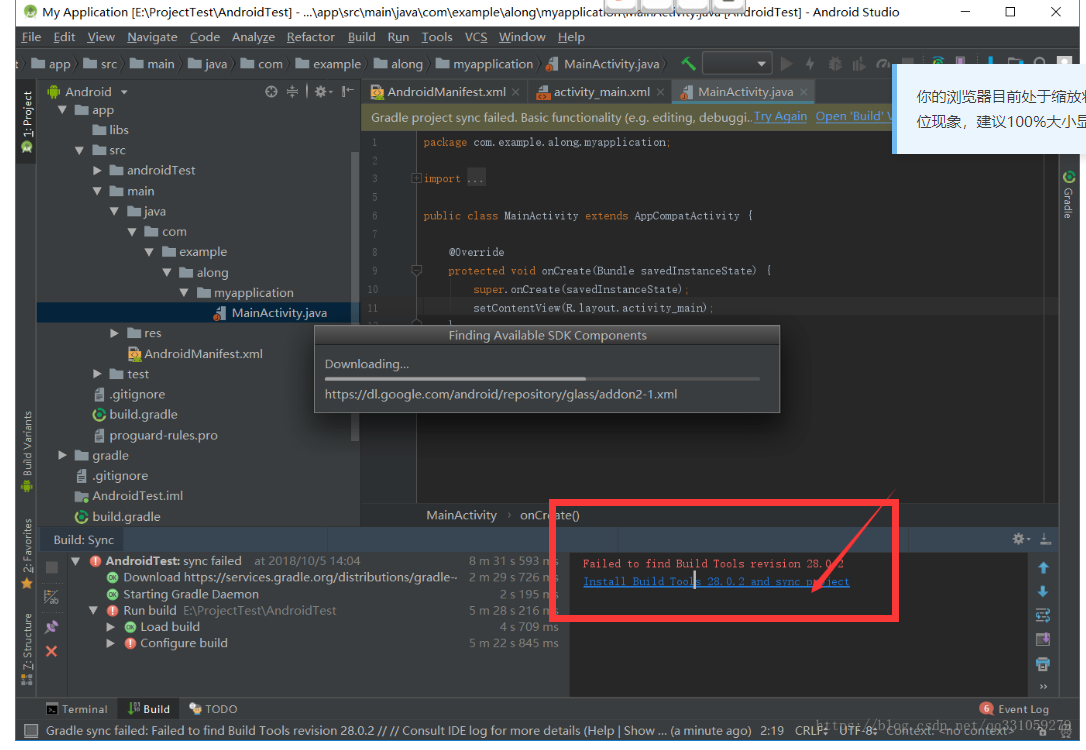Expand the import fold marker
The width and height of the screenshot is (1086, 750).
(416, 178)
